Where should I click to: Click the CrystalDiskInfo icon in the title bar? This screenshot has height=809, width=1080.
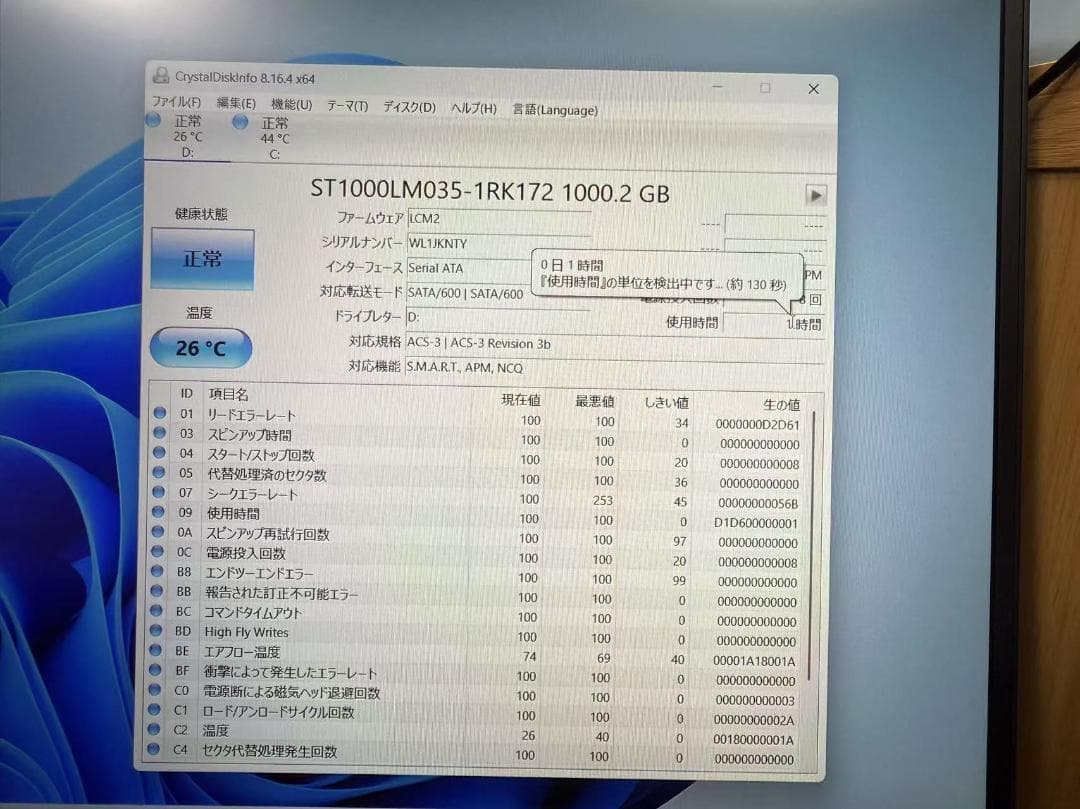point(160,75)
